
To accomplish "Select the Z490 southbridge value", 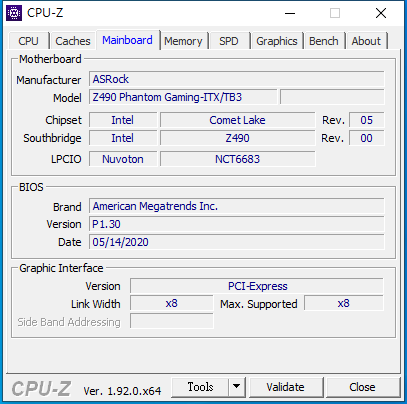I will (237, 138).
